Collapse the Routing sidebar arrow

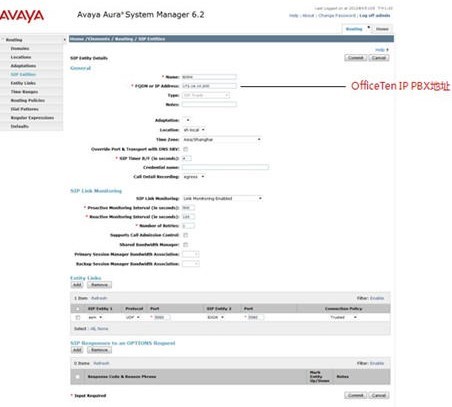[x=64, y=40]
